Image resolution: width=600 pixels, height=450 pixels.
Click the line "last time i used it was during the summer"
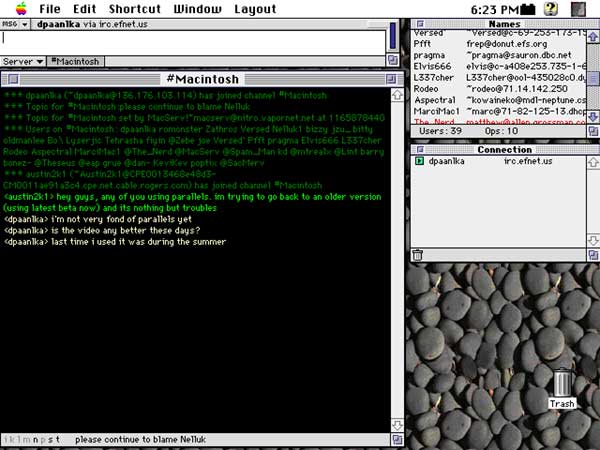point(115,242)
